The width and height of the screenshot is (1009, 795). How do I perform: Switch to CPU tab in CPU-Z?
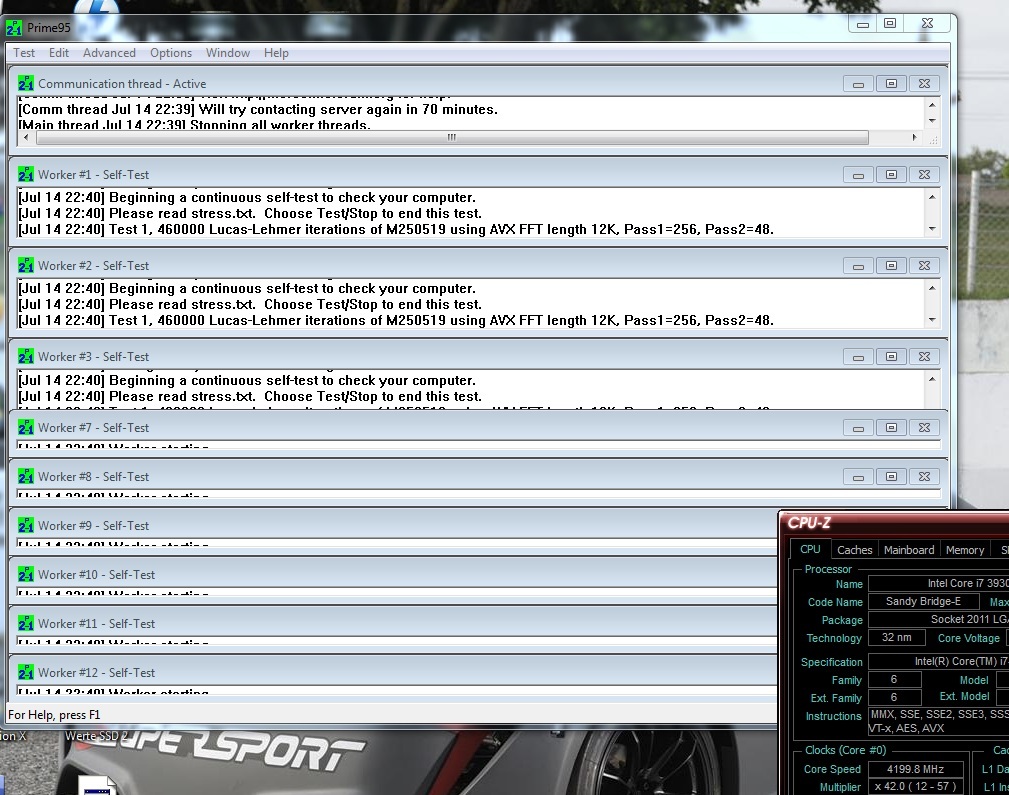(x=810, y=549)
